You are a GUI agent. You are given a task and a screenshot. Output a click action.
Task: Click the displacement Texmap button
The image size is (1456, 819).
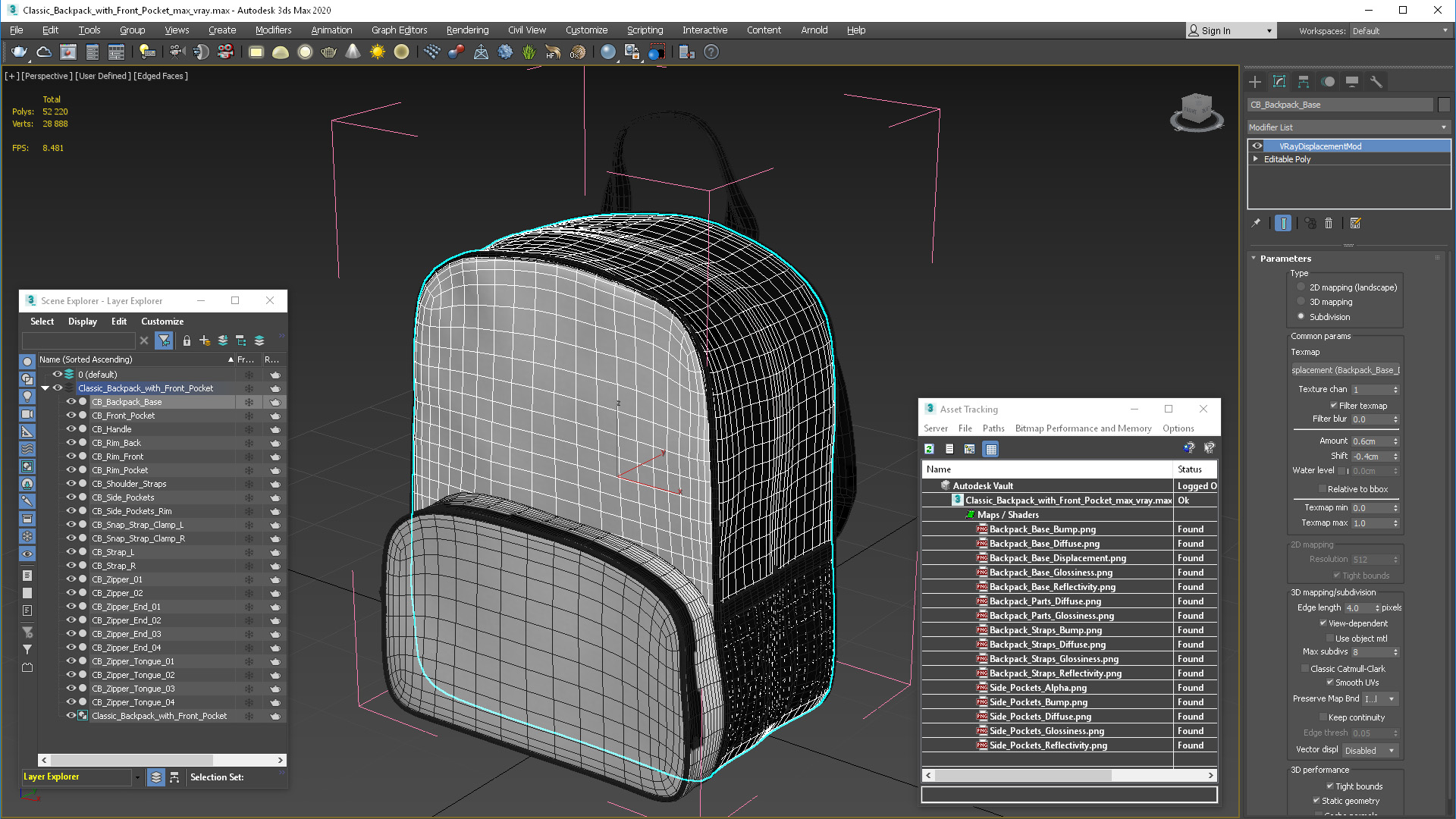1345,370
